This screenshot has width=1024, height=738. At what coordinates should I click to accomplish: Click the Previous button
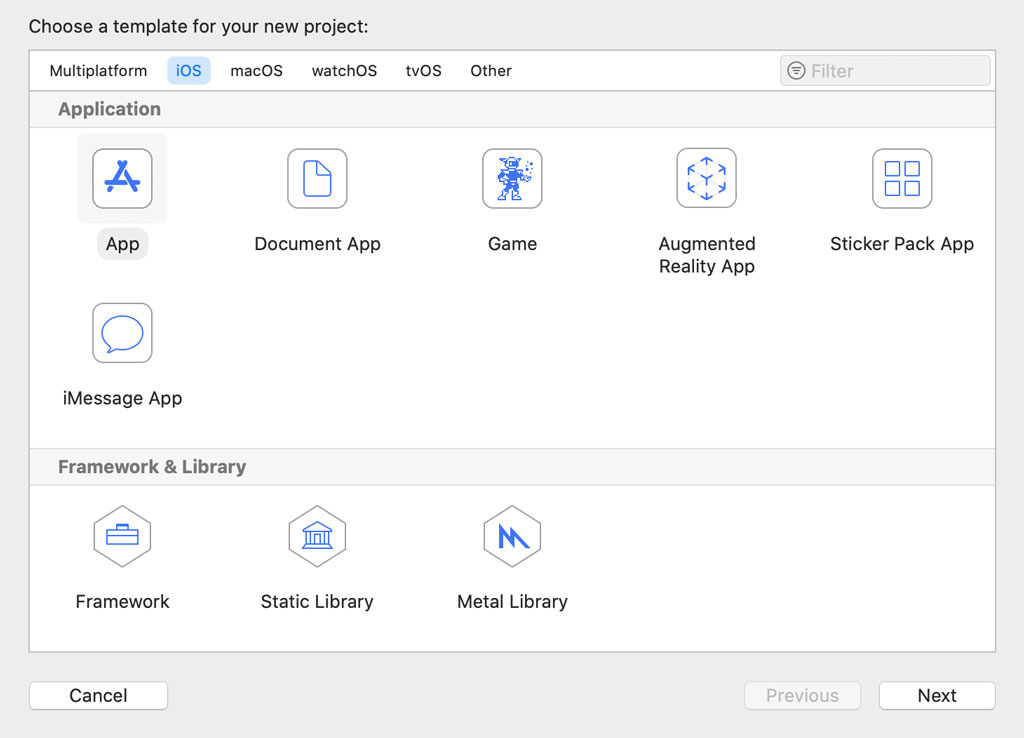[x=803, y=696]
